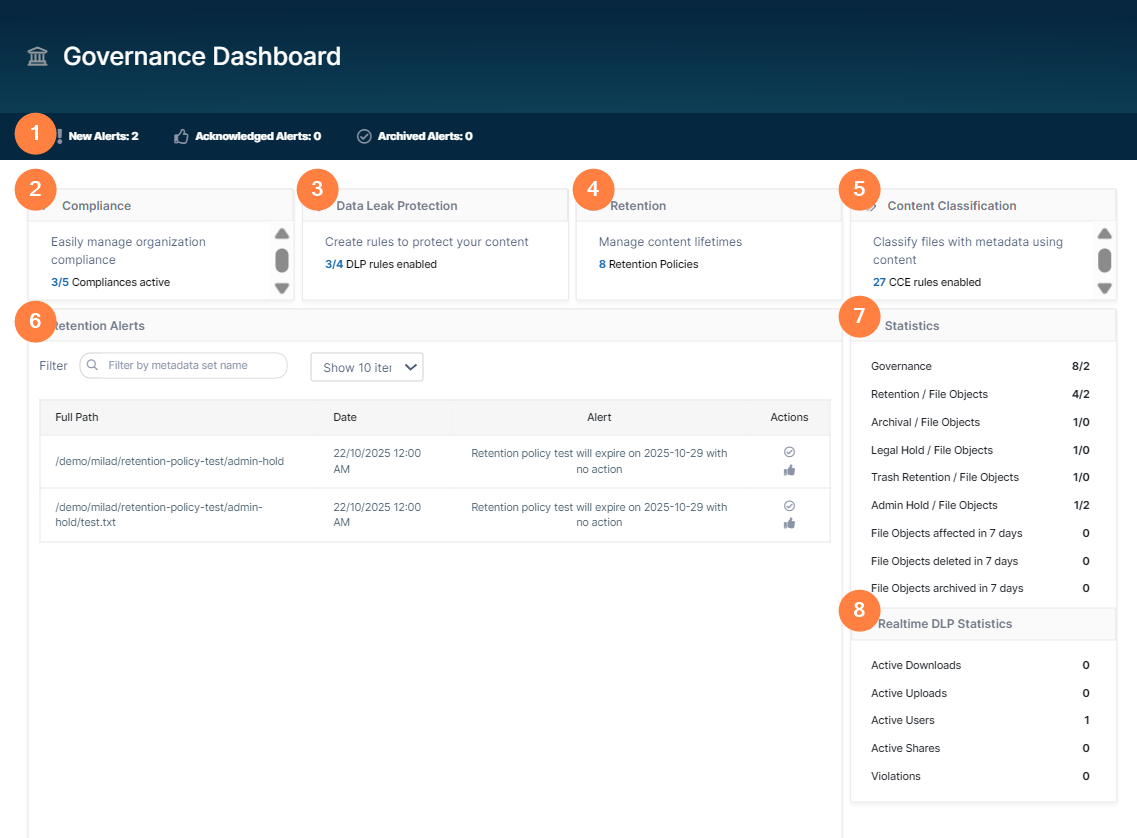Click the 3/5 Compliances active count
The width and height of the screenshot is (1137, 838).
point(60,283)
